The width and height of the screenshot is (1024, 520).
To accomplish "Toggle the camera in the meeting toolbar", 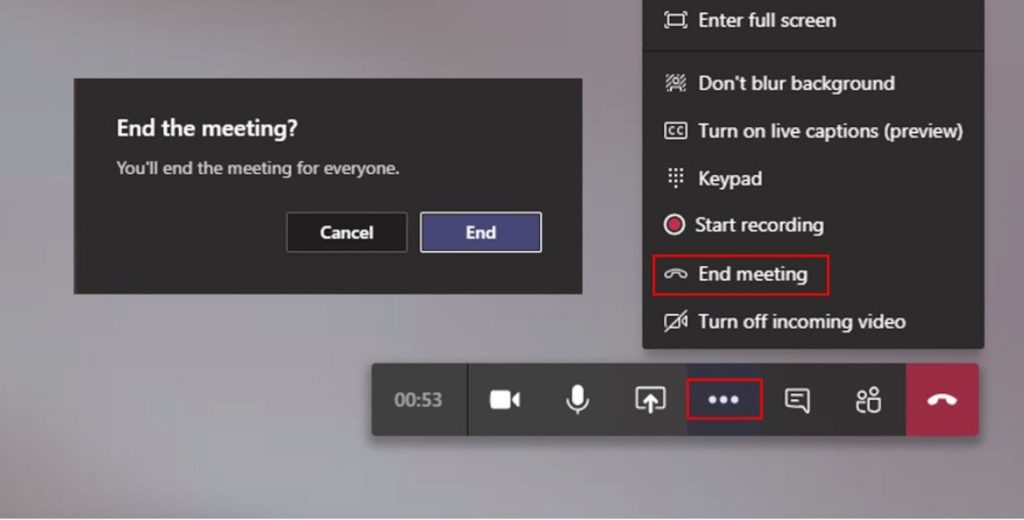I will (505, 400).
